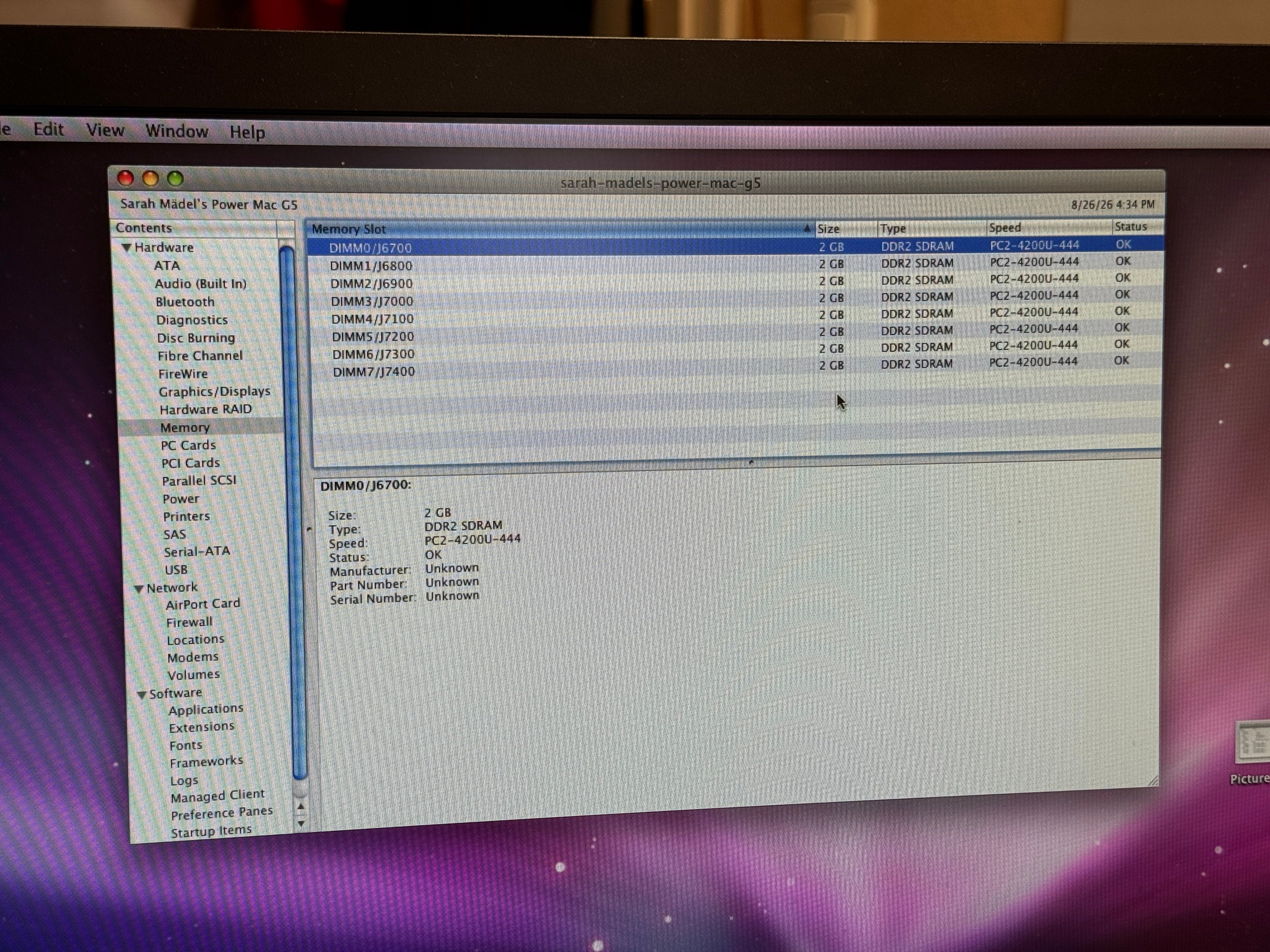Select Logs under Software
This screenshot has height=952, width=1270.
(x=184, y=781)
